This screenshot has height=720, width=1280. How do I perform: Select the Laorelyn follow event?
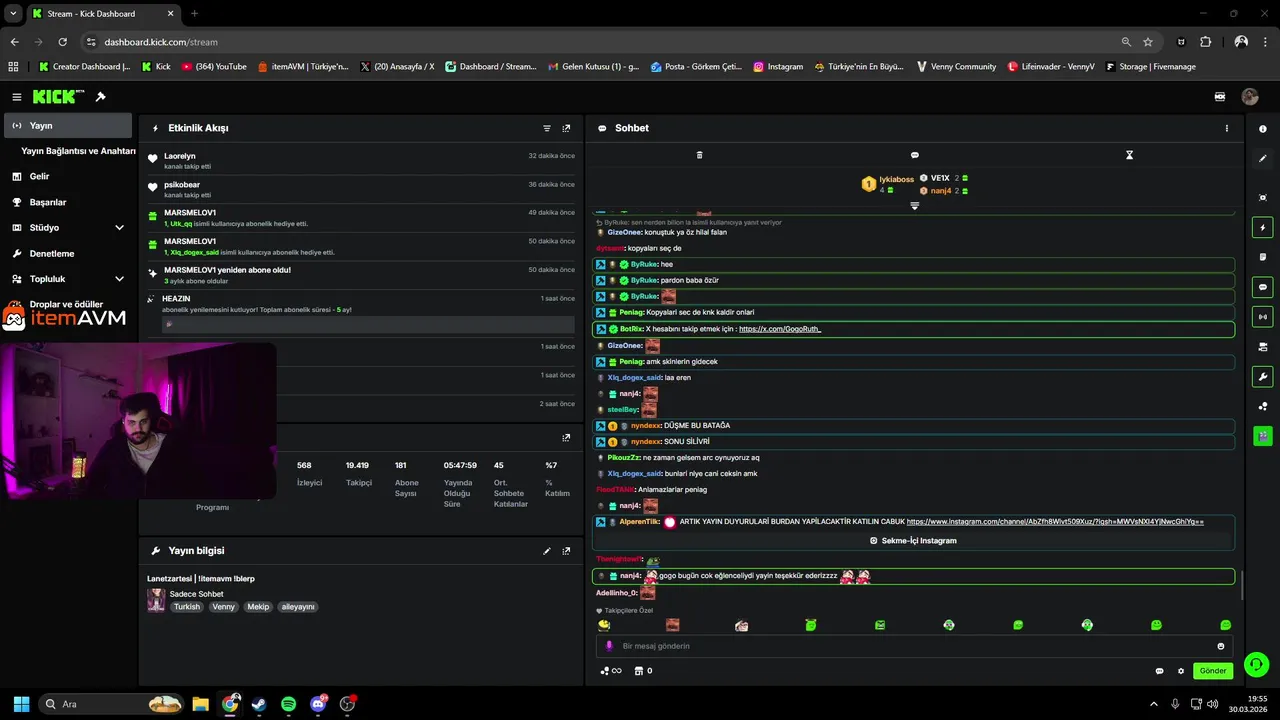(x=361, y=161)
